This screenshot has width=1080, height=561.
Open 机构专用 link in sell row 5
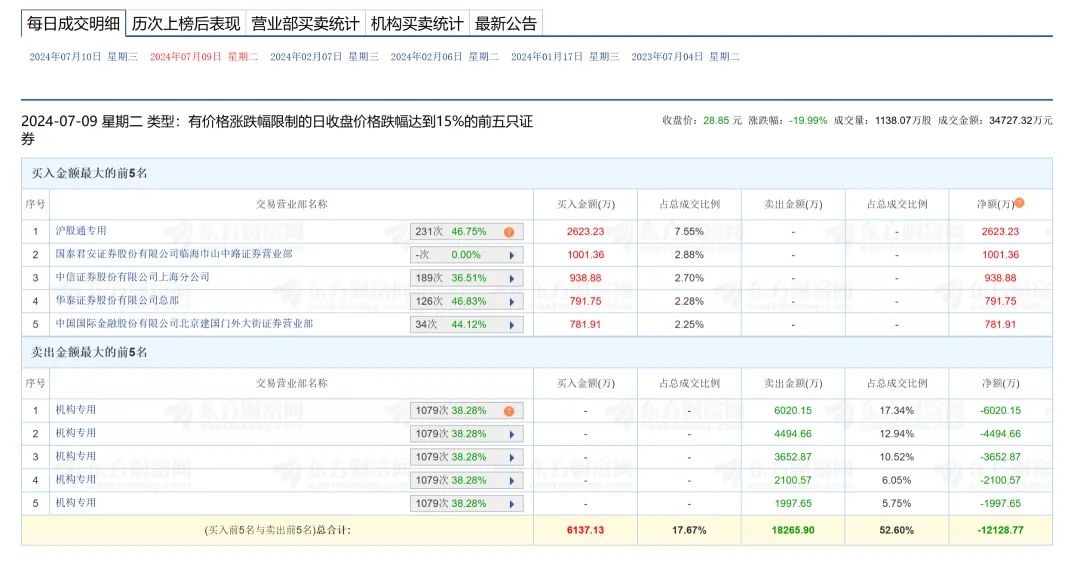(76, 503)
